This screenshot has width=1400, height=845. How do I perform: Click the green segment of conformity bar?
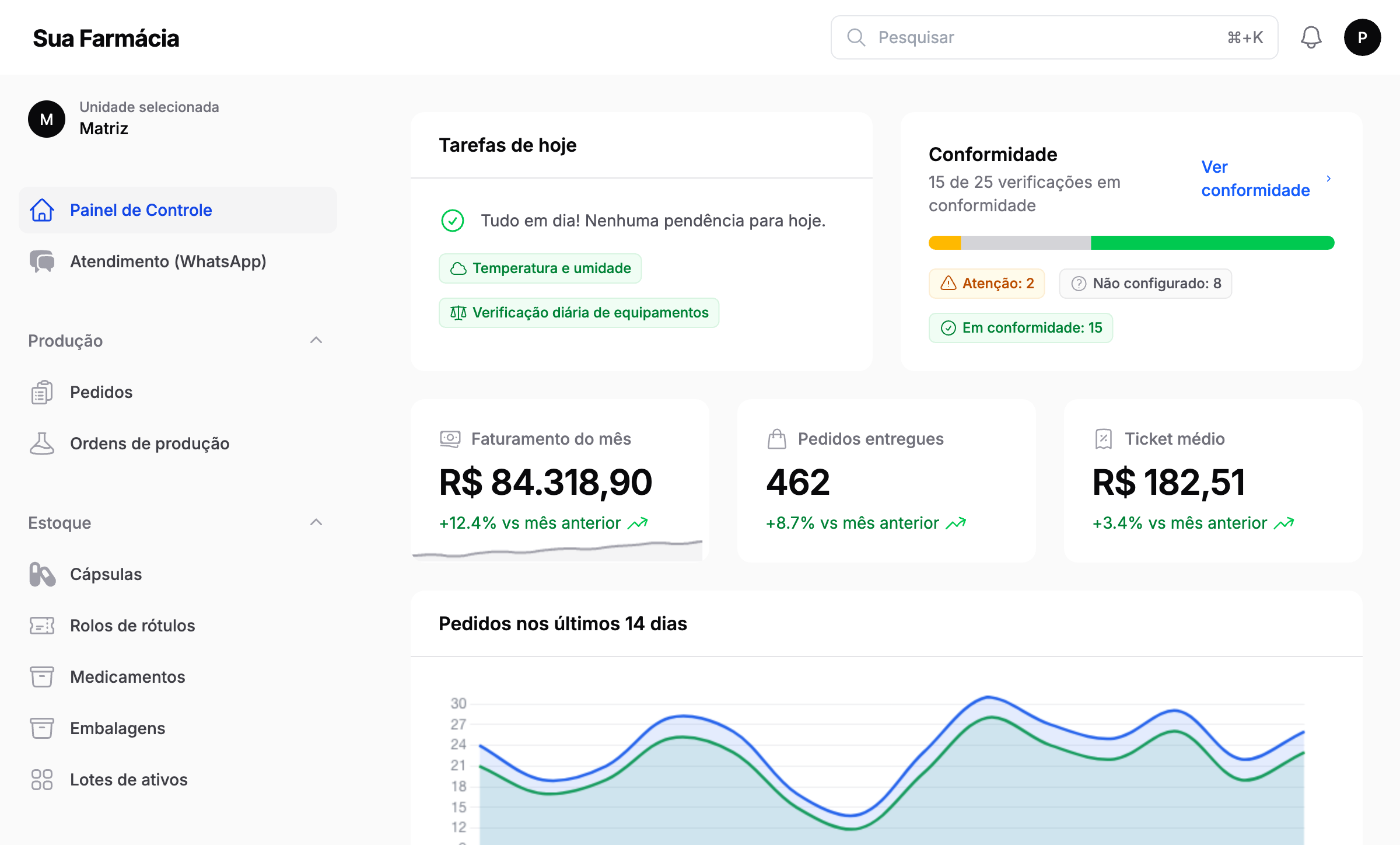point(1213,243)
